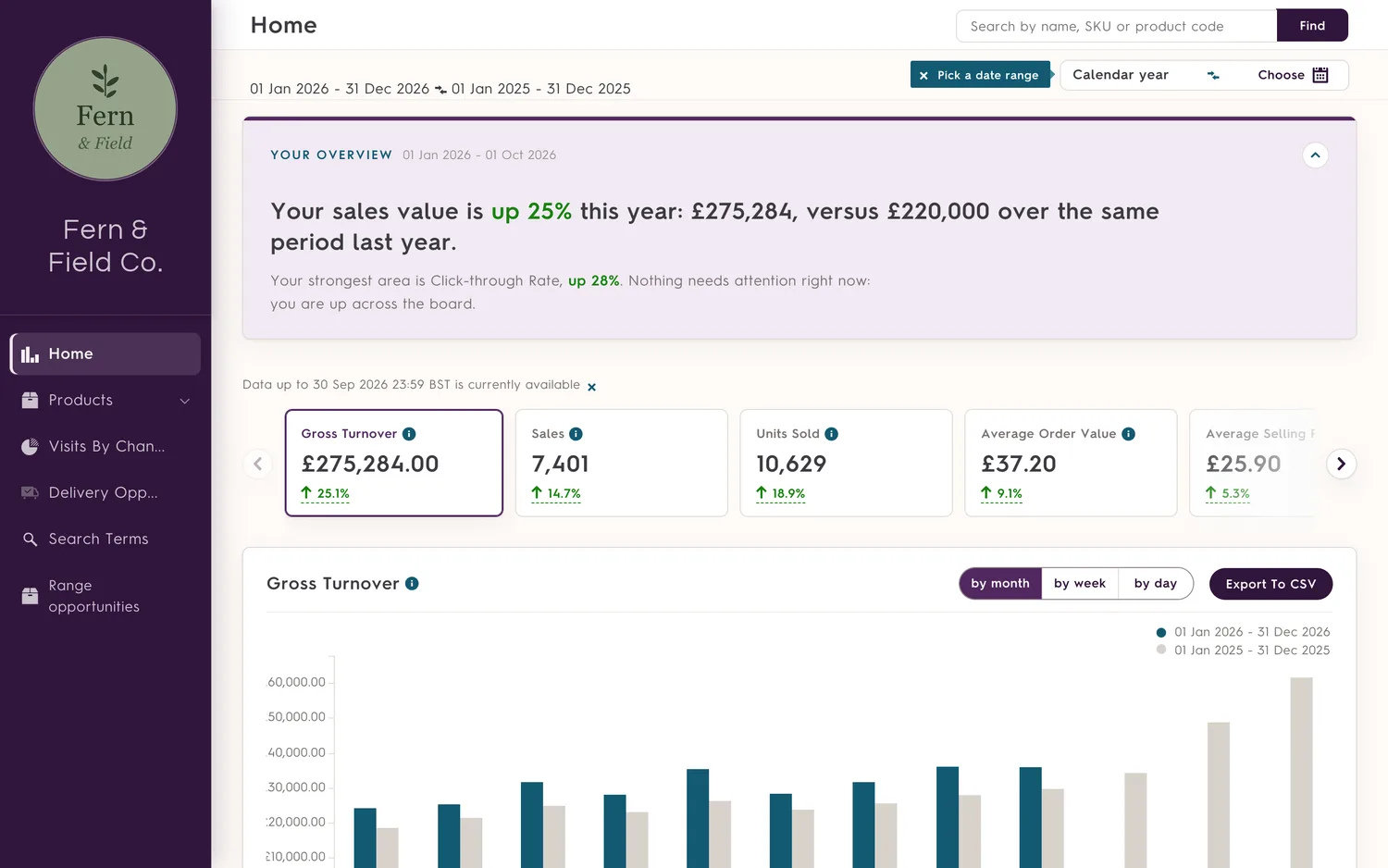The image size is (1388, 868).
Task: Open Visits By Chan... in sidebar
Action: click(105, 447)
